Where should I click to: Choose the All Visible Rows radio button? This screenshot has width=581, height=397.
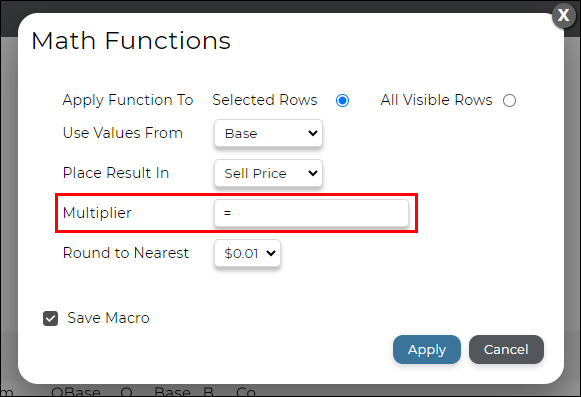click(x=509, y=100)
